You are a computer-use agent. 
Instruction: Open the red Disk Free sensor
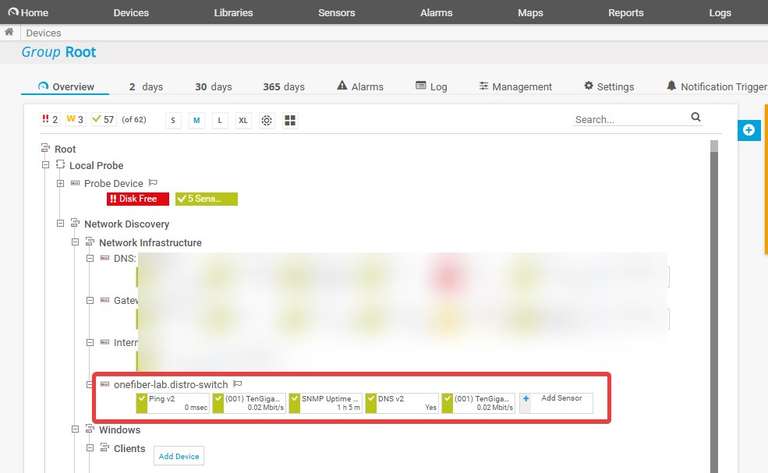138,199
